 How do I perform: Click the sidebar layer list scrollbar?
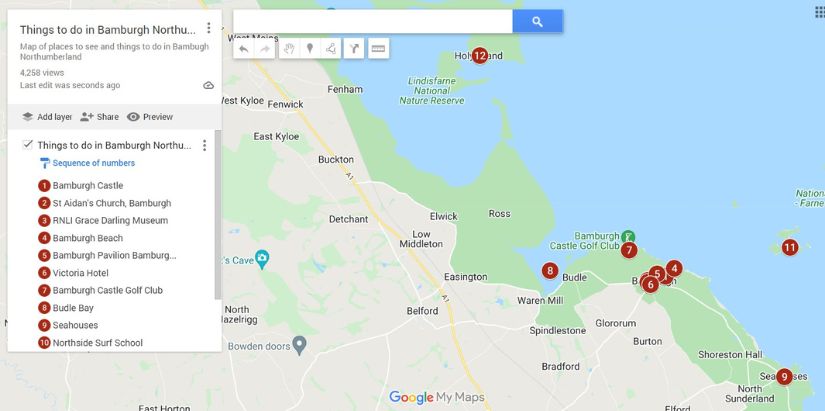[x=218, y=215]
